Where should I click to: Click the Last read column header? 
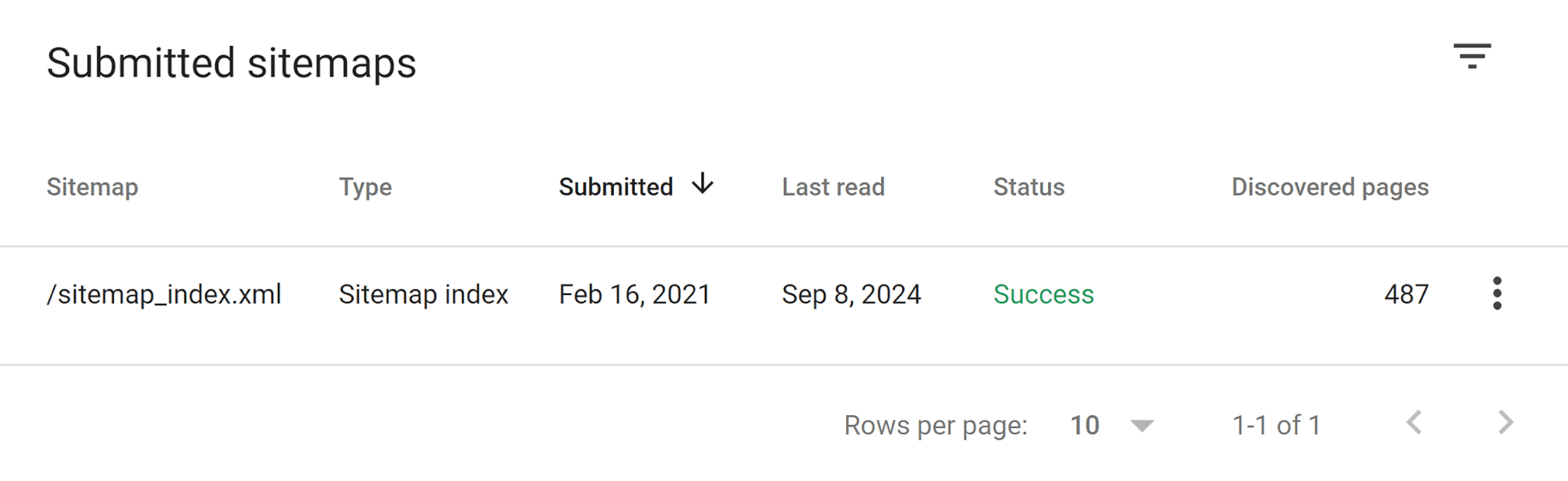click(833, 187)
